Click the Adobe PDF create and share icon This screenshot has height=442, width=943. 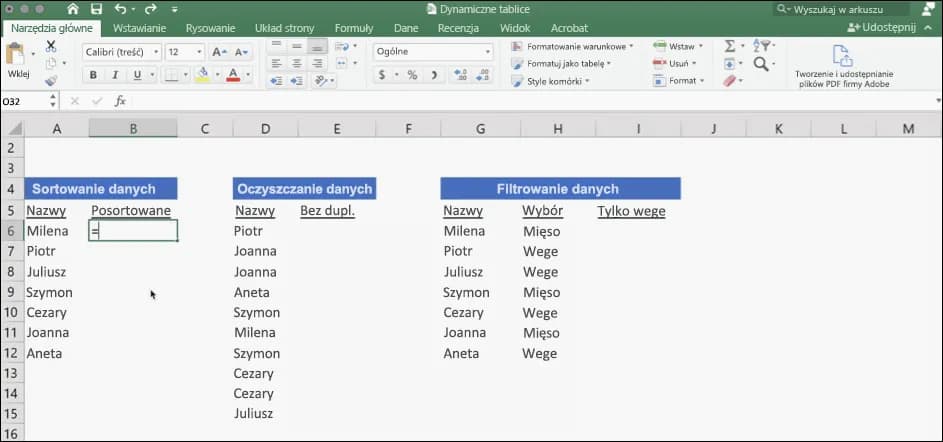coord(843,55)
